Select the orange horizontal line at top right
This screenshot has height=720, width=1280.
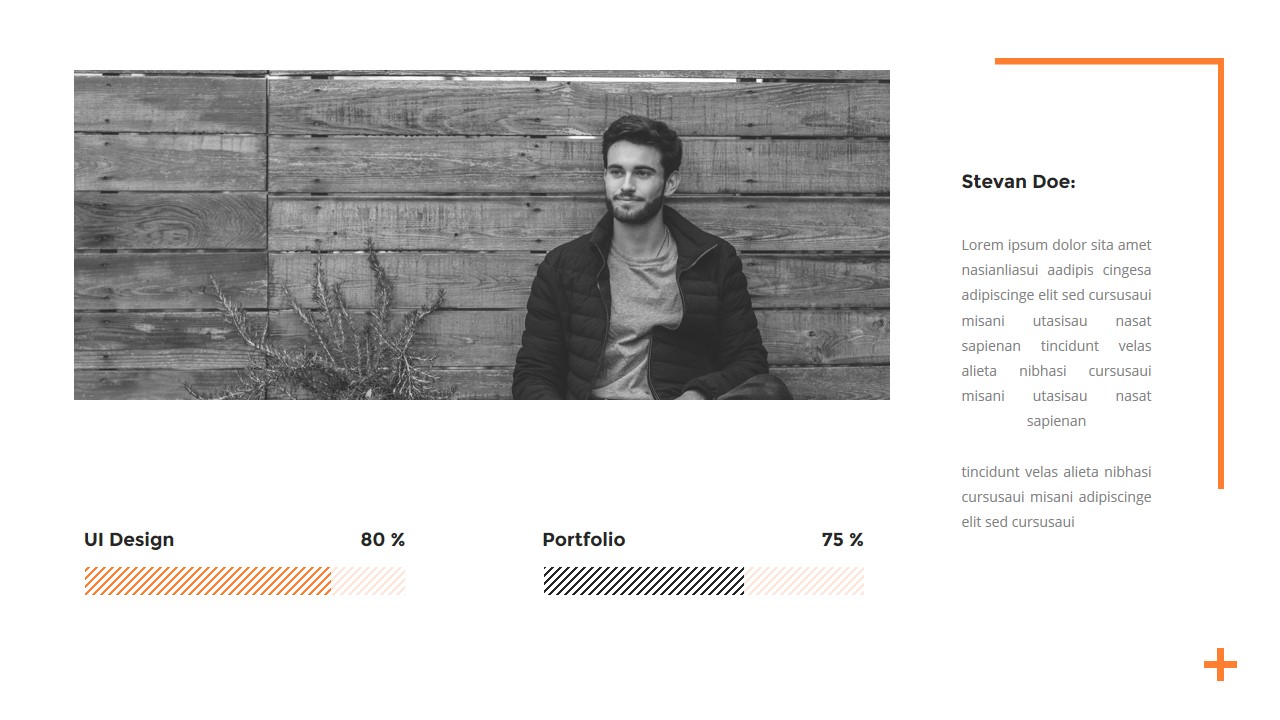(1105, 62)
